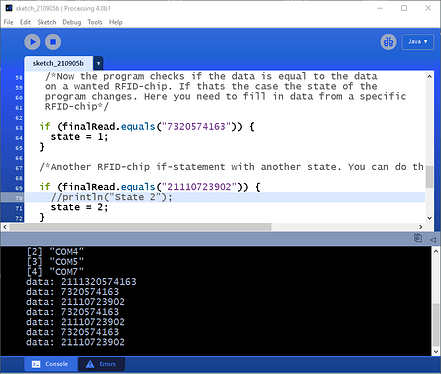Click the editor vertical scrollbar thumb

pyautogui.click(x=430, y=177)
